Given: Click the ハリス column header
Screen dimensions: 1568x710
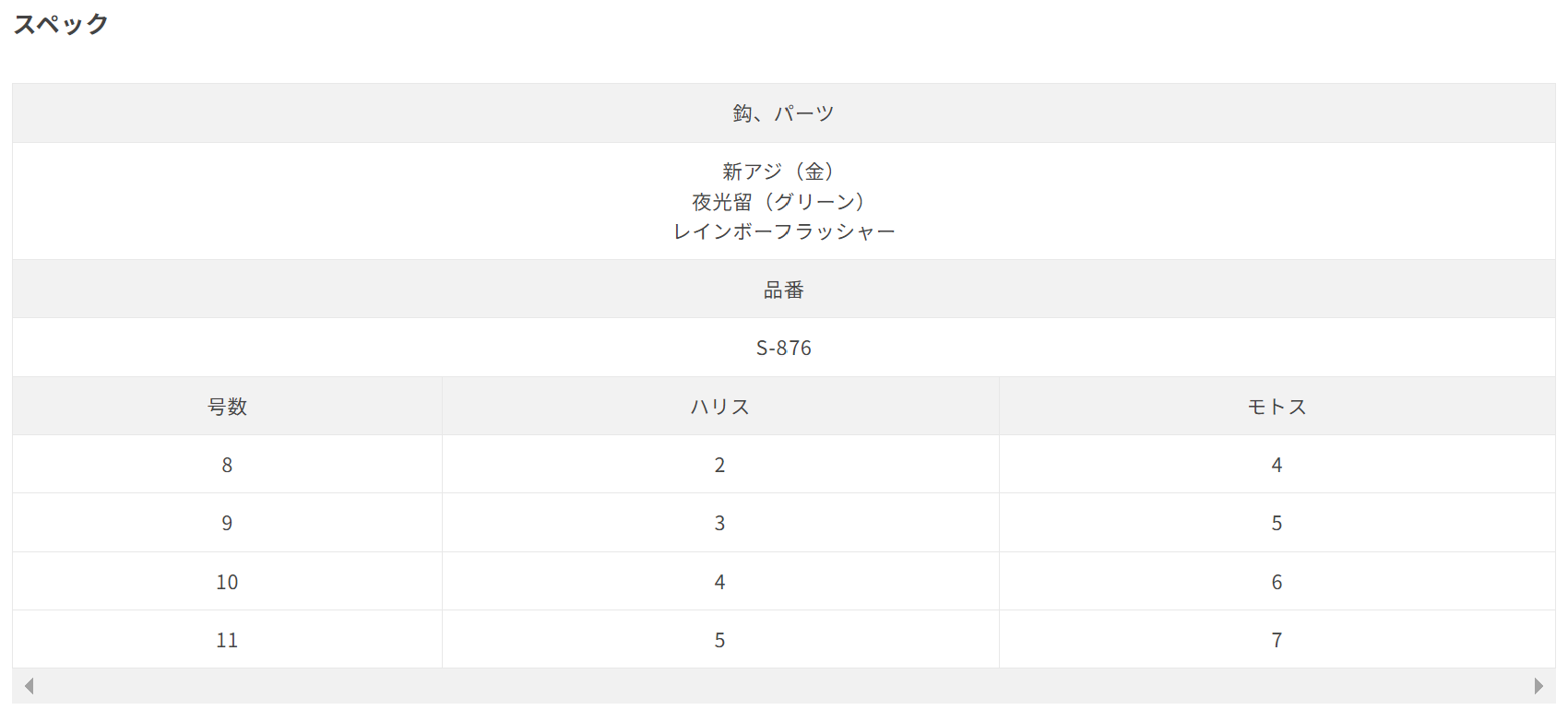Looking at the screenshot, I should coord(720,407).
